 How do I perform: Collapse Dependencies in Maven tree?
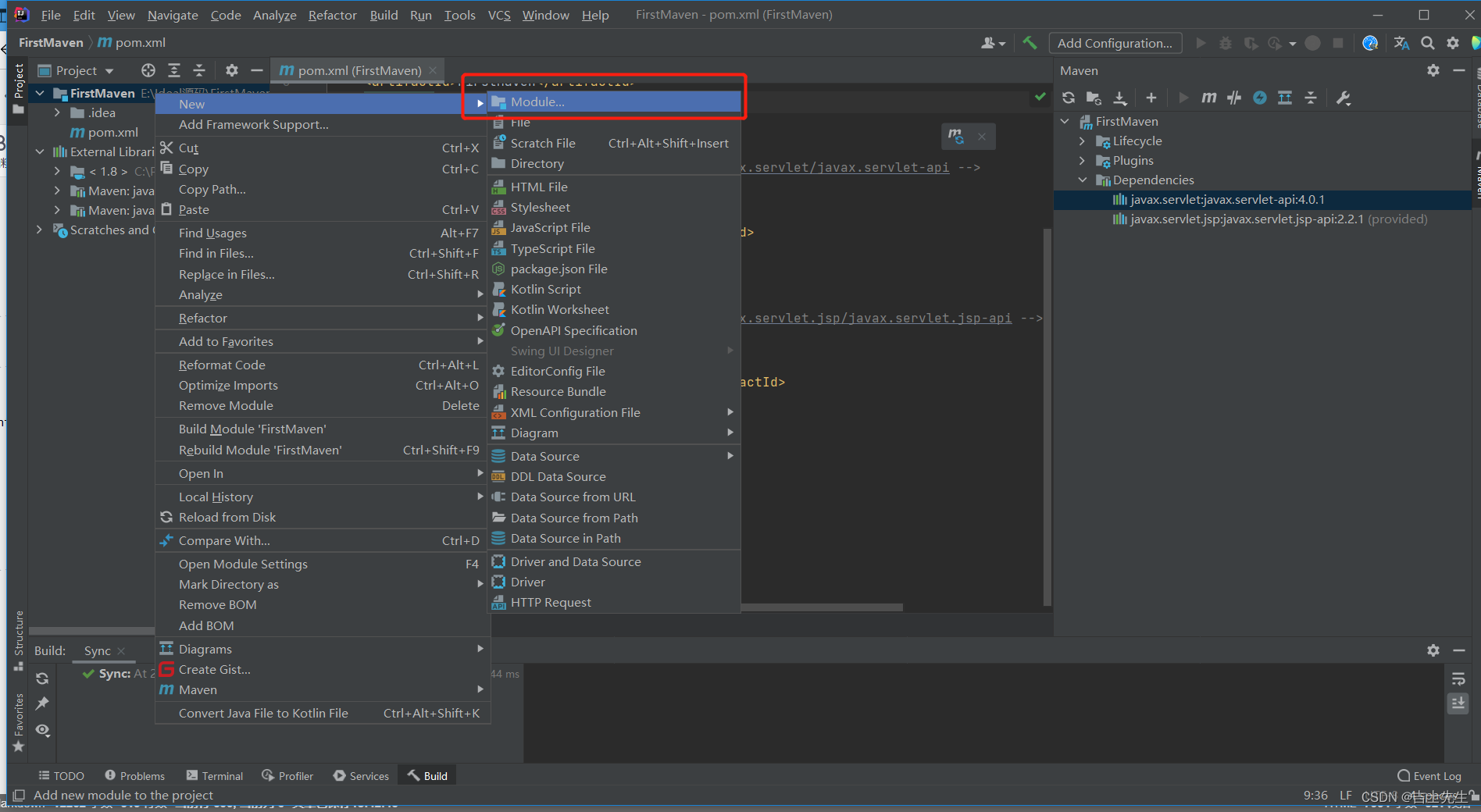coord(1082,180)
